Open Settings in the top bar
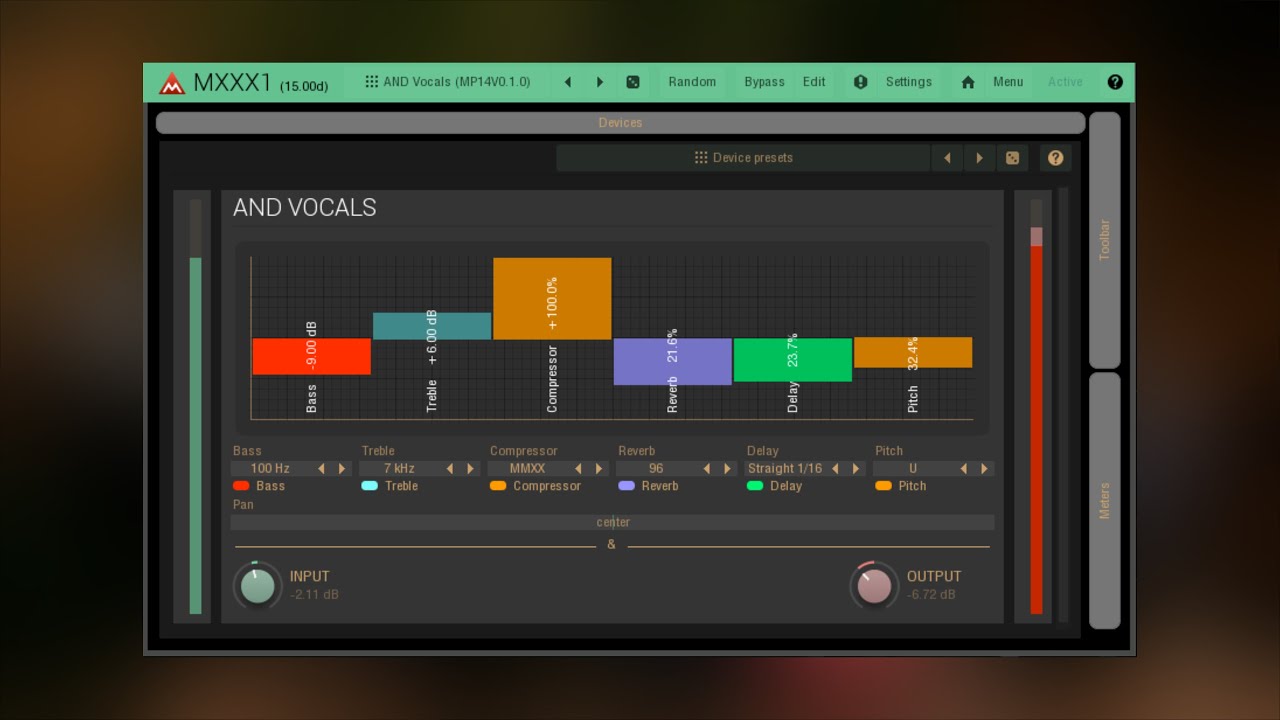This screenshot has height=720, width=1280. 909,82
